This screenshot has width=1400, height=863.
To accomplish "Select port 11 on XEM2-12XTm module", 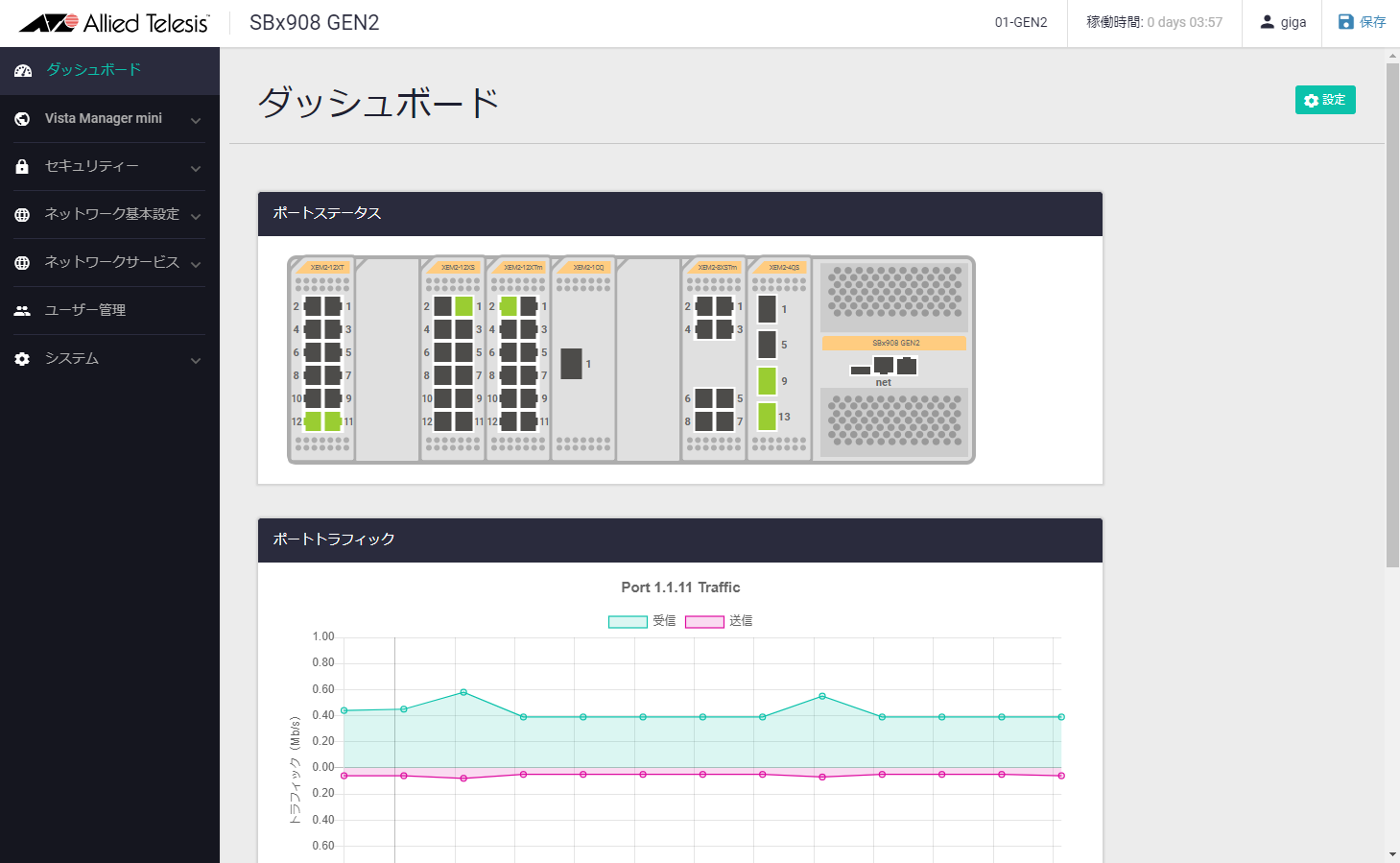I will coord(529,421).
